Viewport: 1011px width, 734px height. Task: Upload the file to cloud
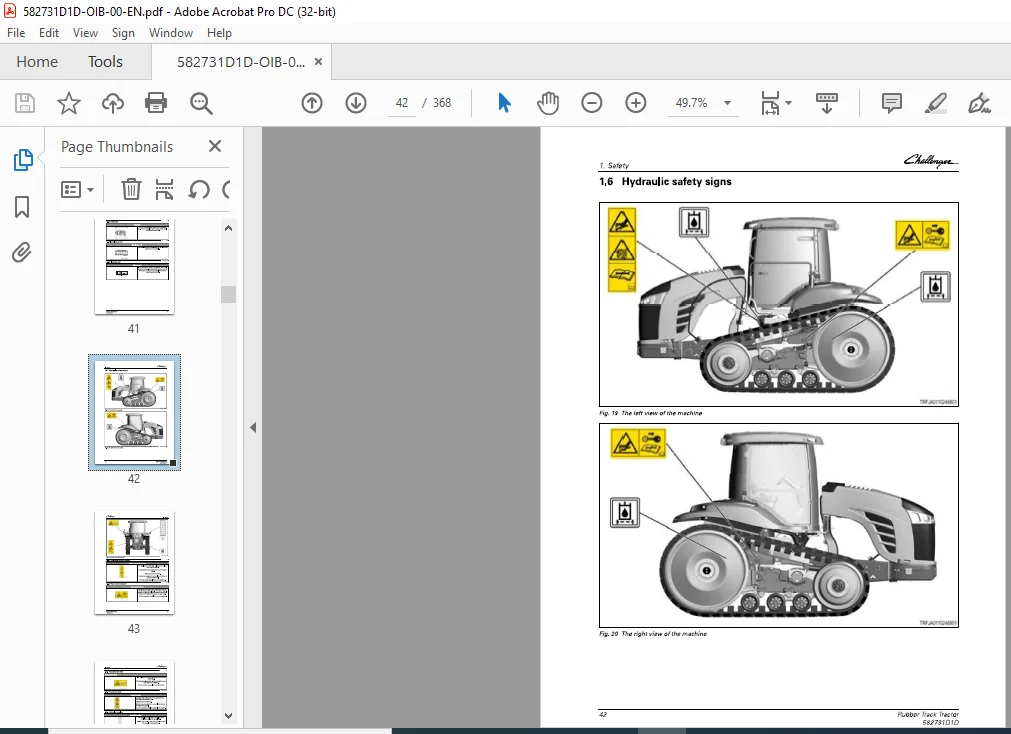tap(113, 103)
